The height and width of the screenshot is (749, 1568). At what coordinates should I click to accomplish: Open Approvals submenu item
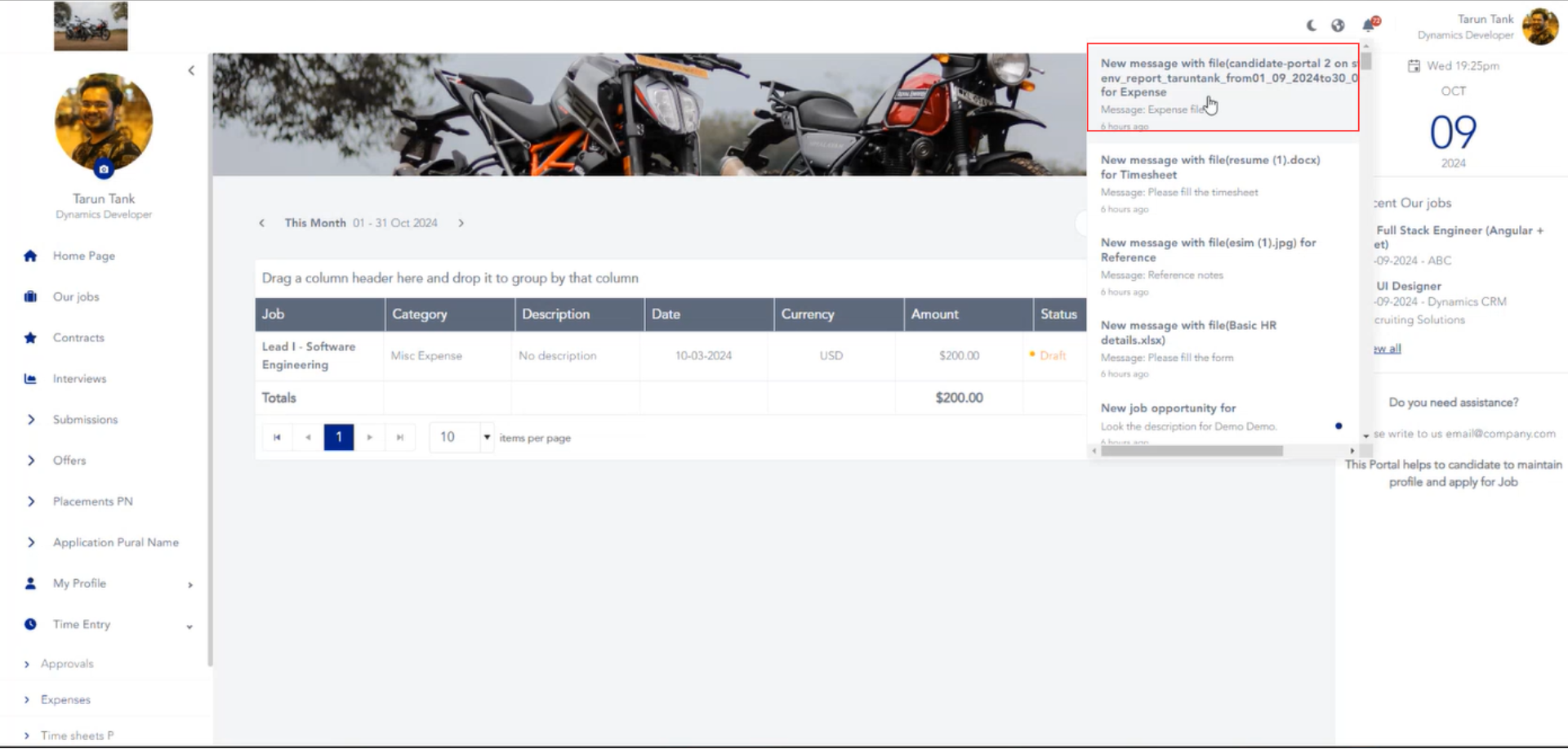(67, 664)
